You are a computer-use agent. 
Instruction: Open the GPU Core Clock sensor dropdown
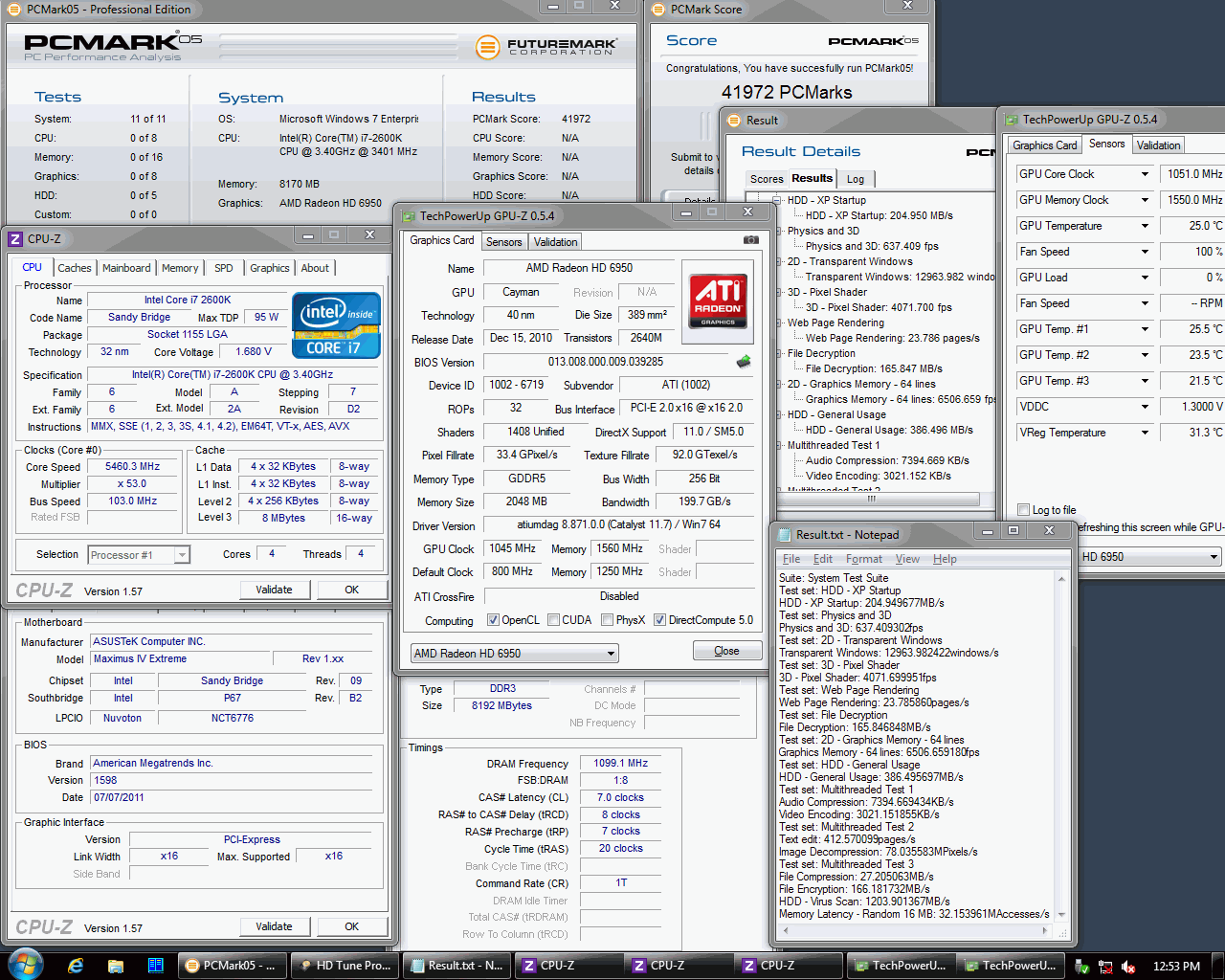(1145, 174)
